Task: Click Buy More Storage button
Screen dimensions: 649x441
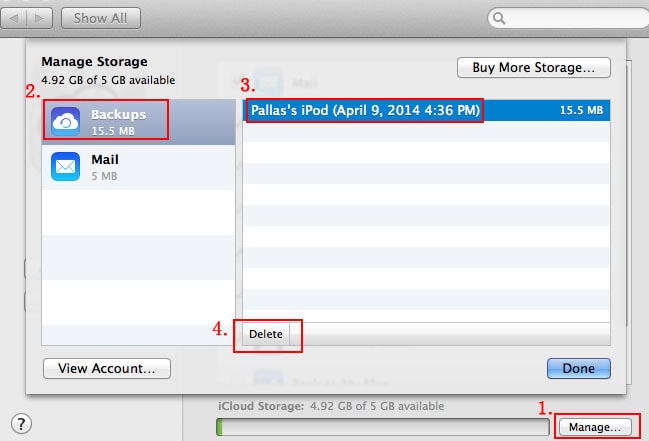Action: [534, 67]
